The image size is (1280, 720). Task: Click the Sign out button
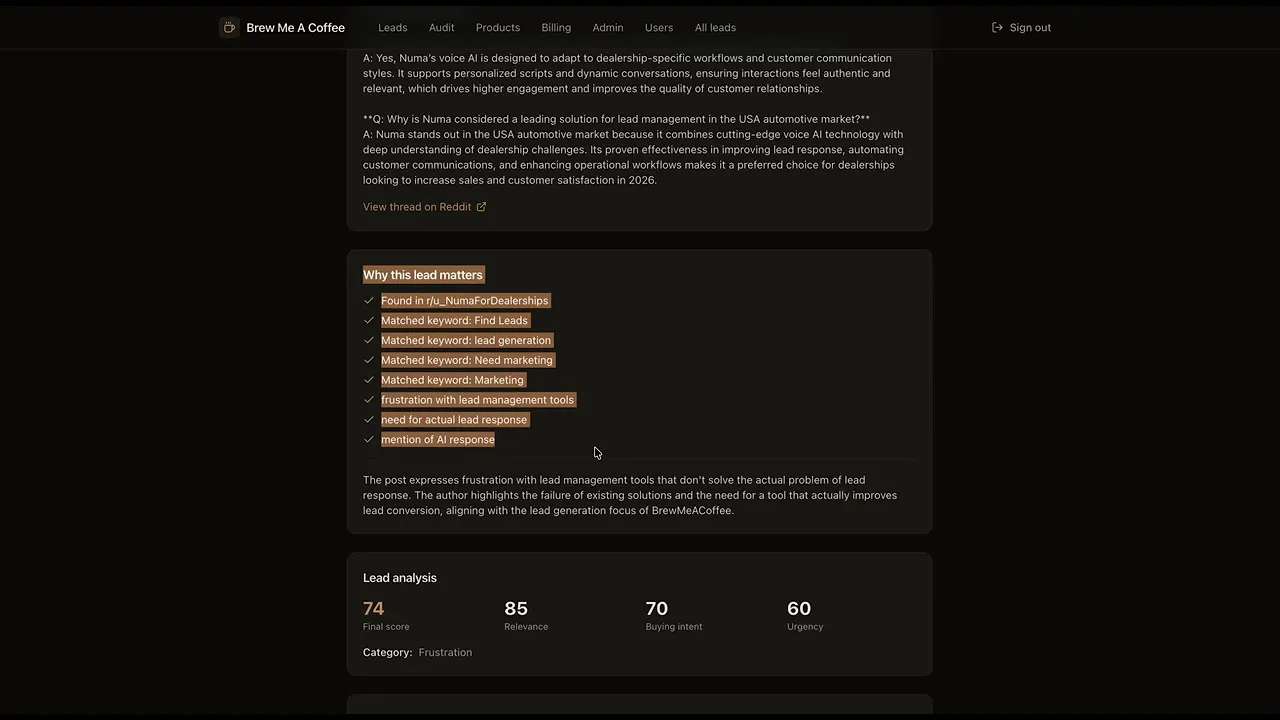point(1021,28)
